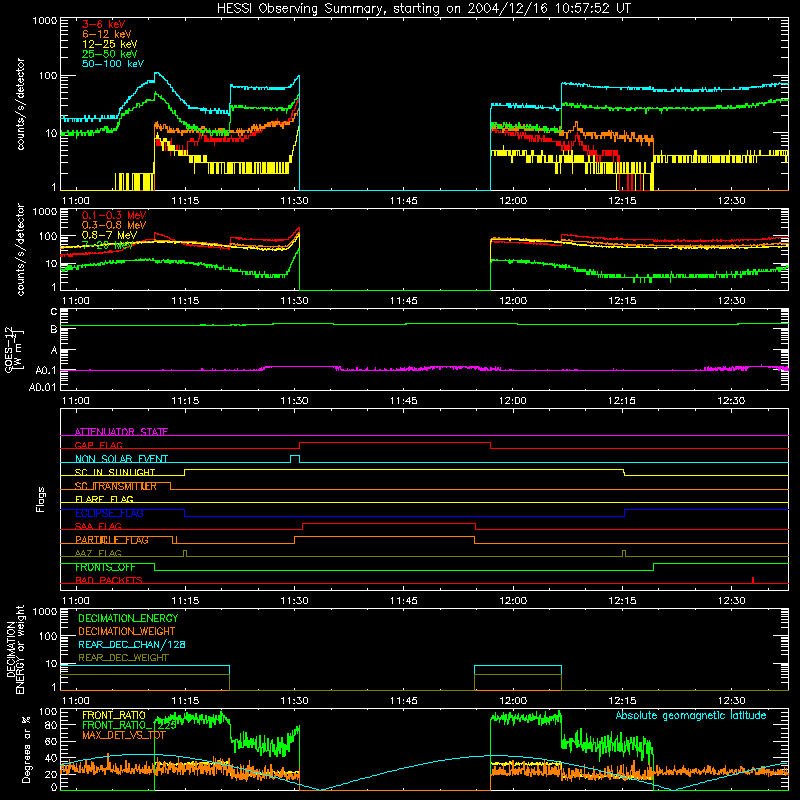Image resolution: width=800 pixels, height=800 pixels.
Task: Click the 100 tick label on Degrees axis
Action: [48, 712]
